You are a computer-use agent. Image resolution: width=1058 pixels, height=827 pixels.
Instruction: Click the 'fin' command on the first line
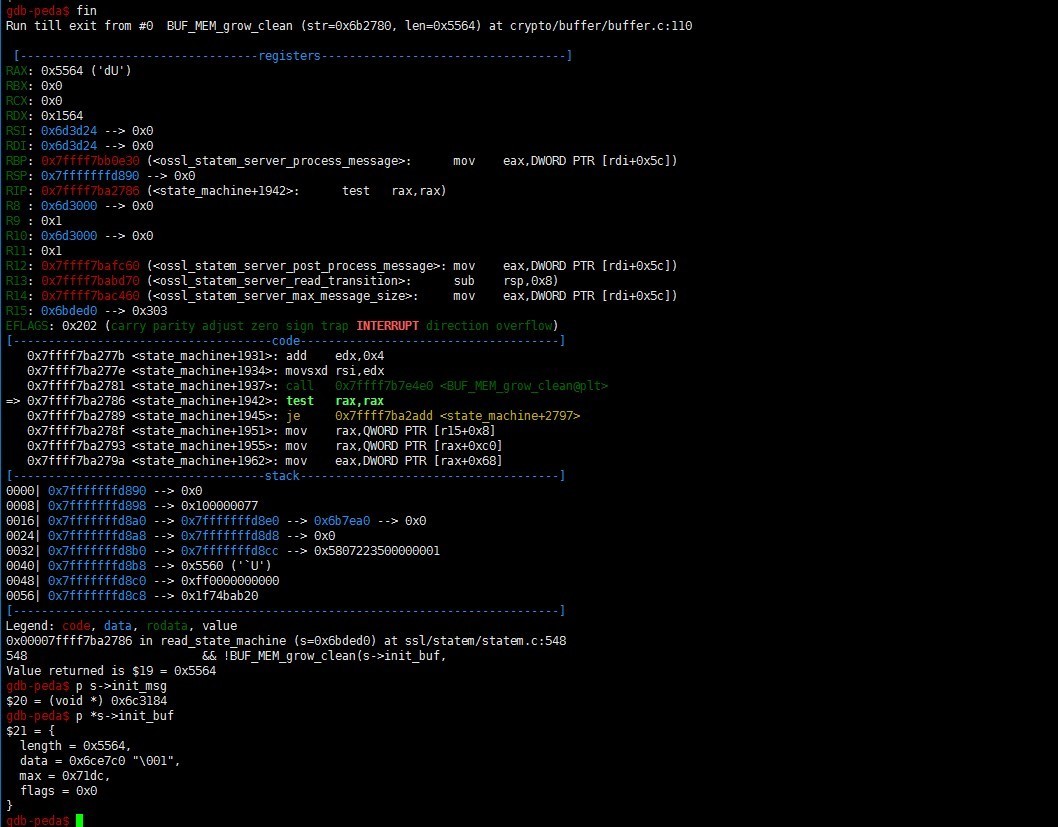[86, 10]
